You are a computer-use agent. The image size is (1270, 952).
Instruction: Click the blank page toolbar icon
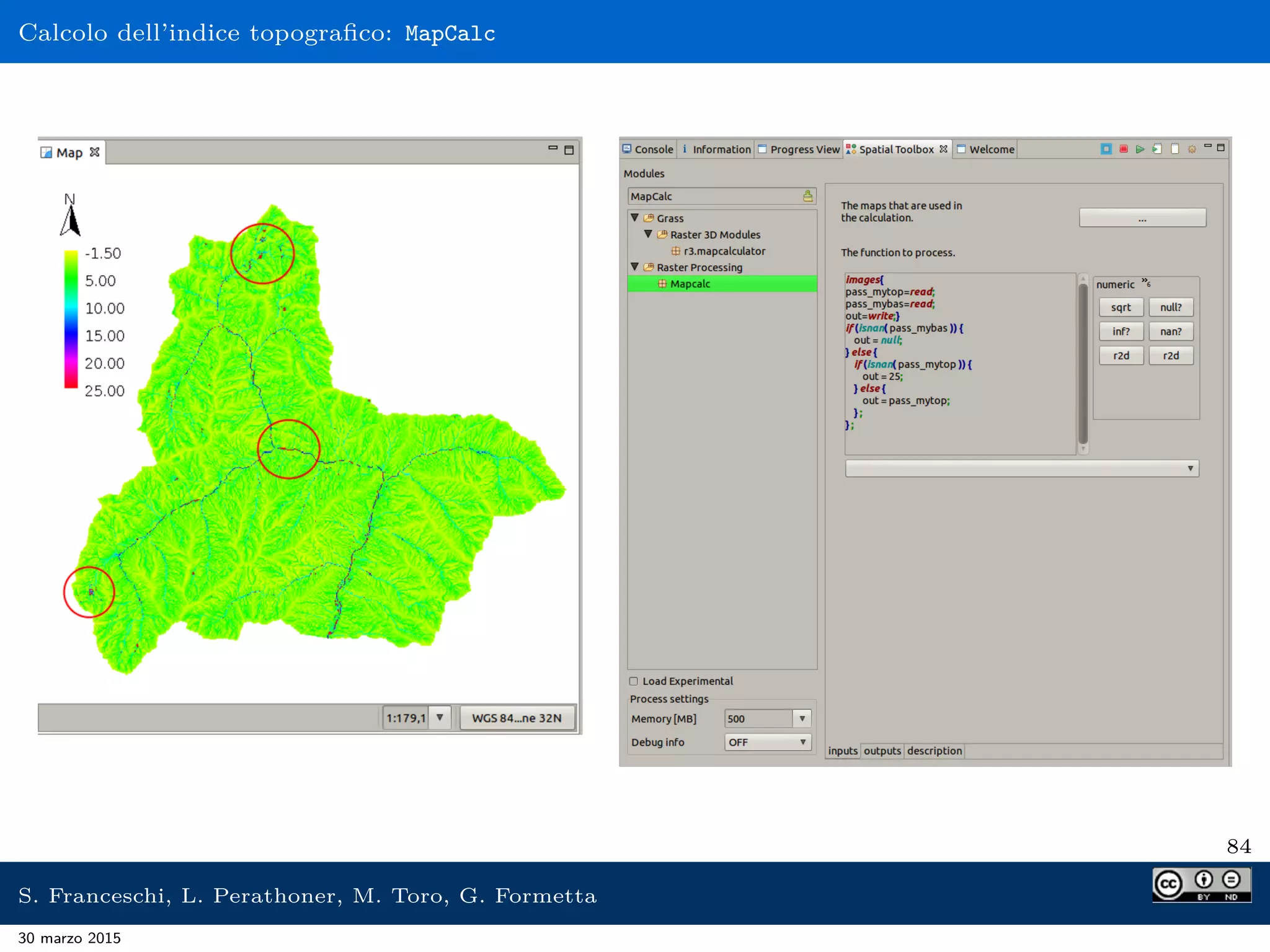click(1175, 149)
